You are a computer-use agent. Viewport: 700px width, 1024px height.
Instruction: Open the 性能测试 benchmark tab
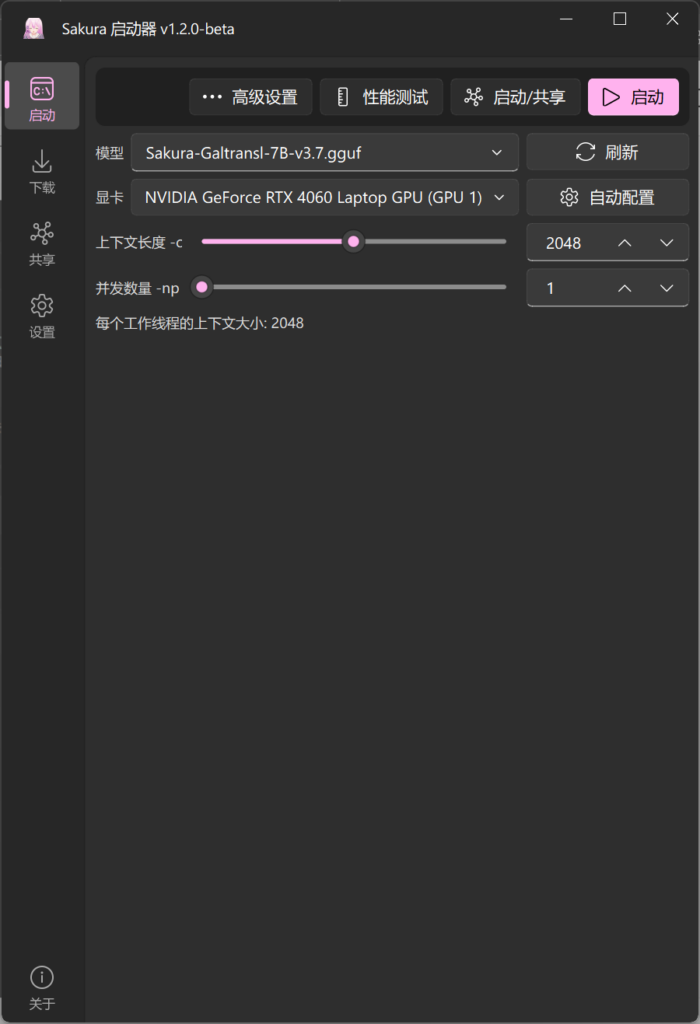381,97
